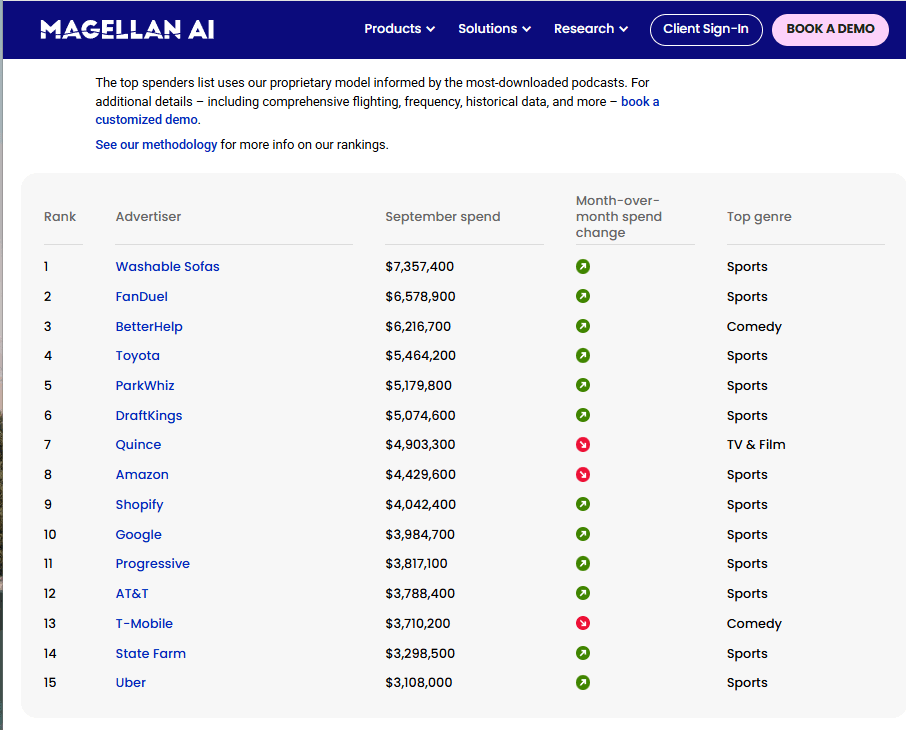Expand the Products dropdown menu

click(399, 29)
